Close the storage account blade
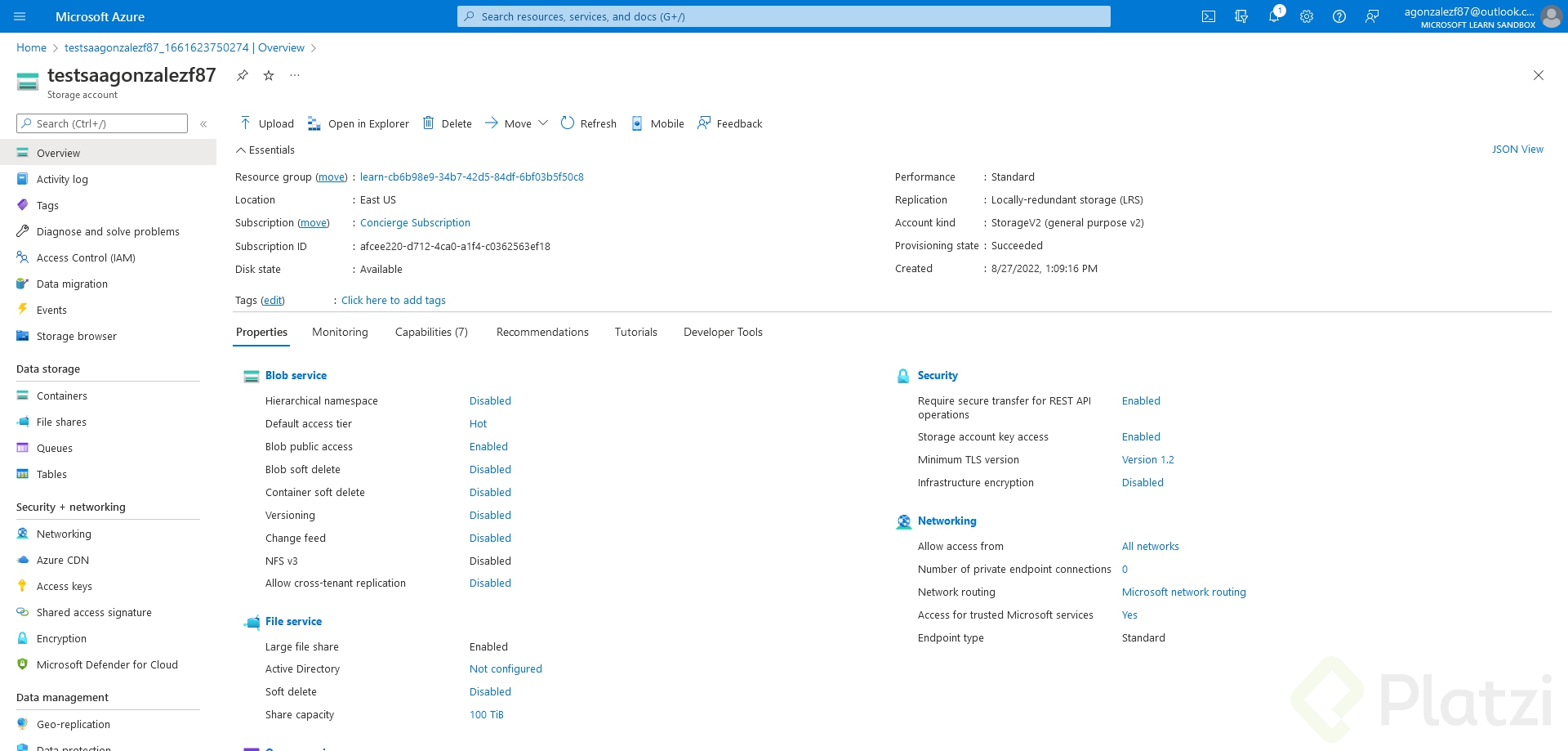 click(x=1539, y=75)
